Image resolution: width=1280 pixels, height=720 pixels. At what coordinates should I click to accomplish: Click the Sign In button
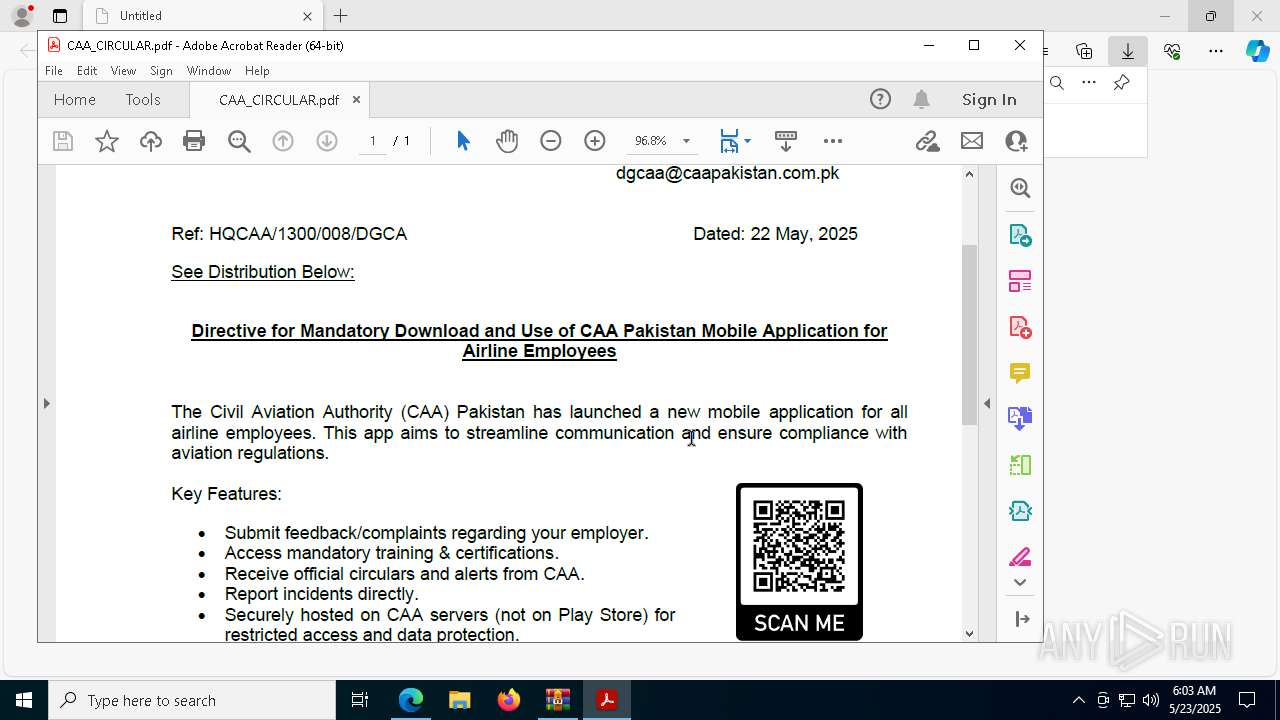989,99
